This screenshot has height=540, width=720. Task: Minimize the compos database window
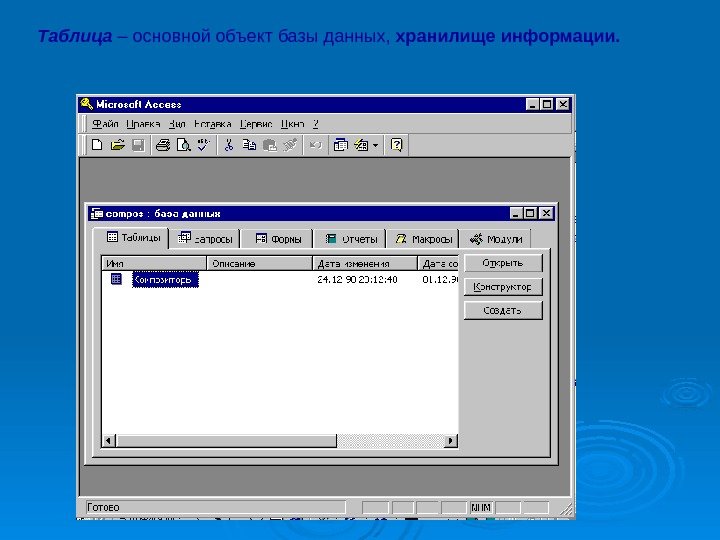tap(516, 213)
